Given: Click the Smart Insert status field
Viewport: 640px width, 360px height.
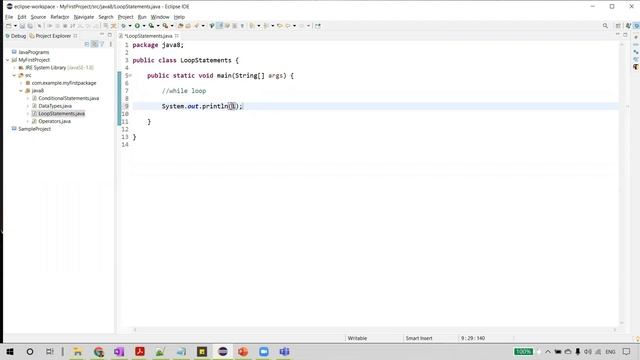Looking at the screenshot, I should point(419,338).
